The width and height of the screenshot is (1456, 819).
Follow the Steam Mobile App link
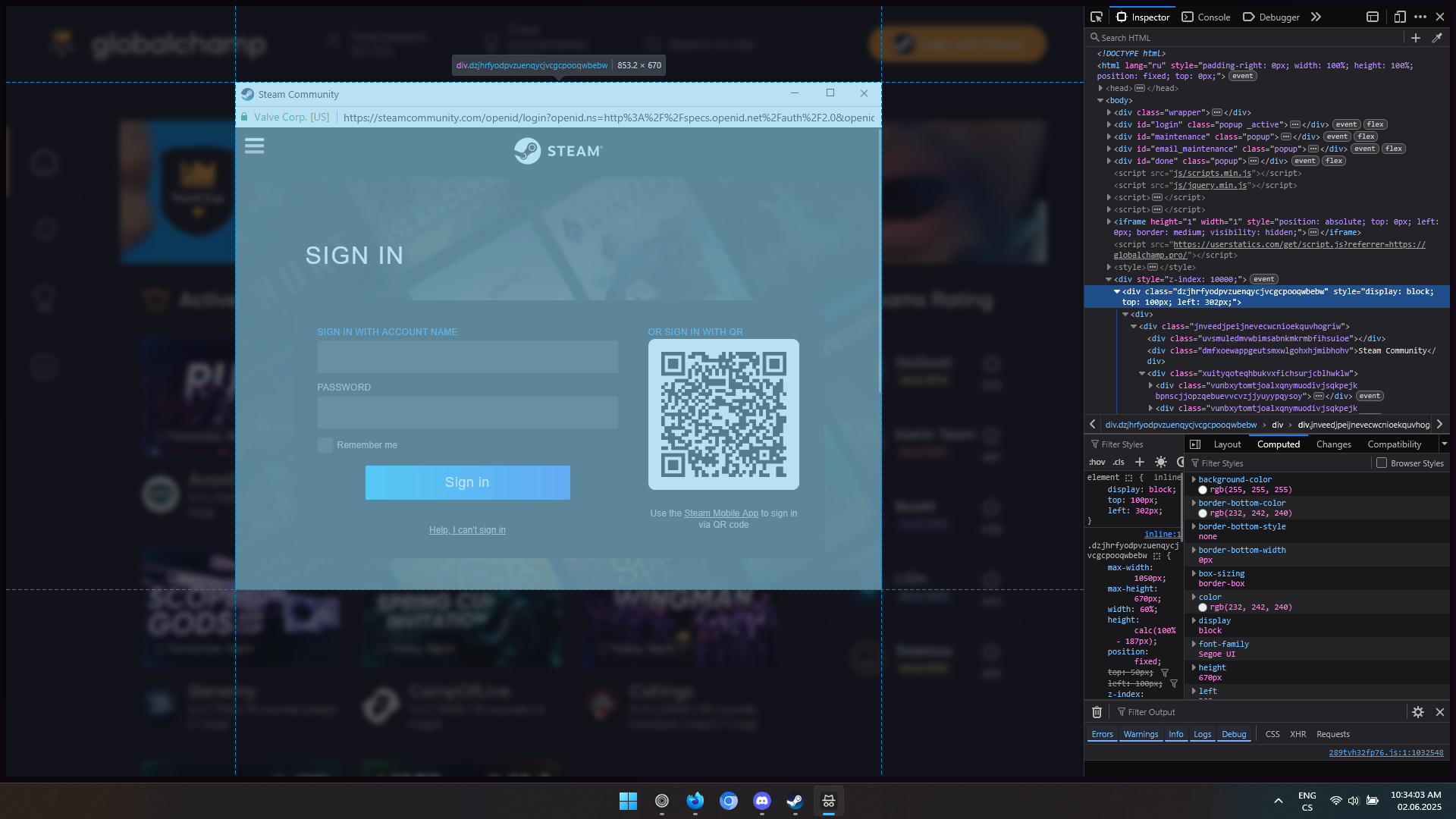point(720,513)
